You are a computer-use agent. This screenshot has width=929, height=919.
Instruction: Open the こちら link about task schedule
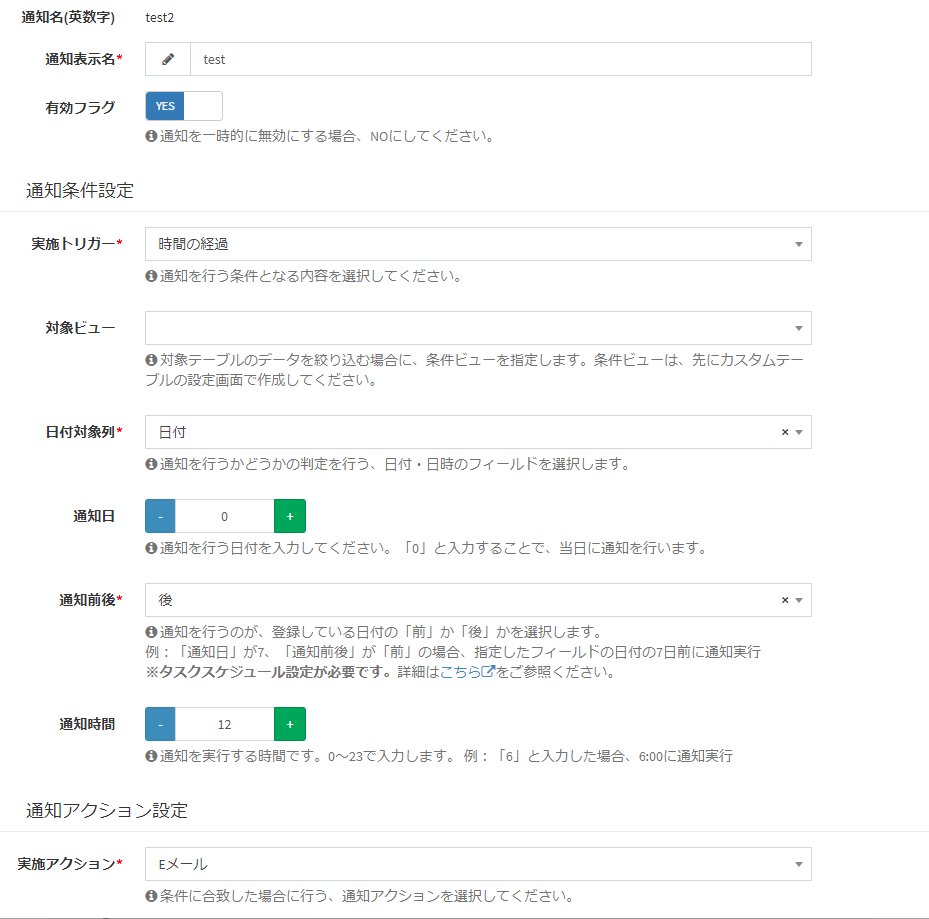(467, 672)
